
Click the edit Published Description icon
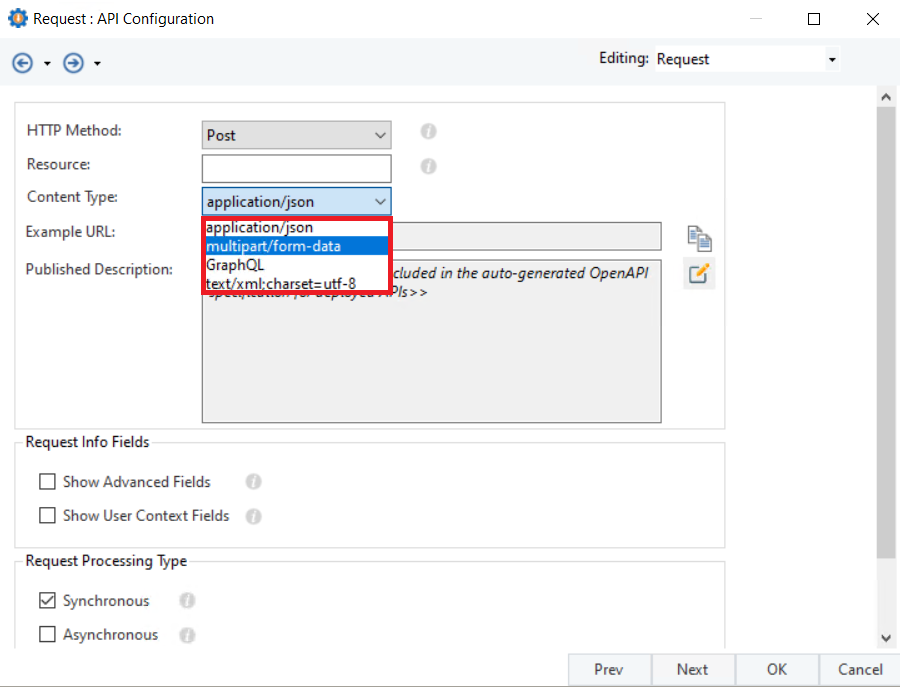tap(699, 273)
